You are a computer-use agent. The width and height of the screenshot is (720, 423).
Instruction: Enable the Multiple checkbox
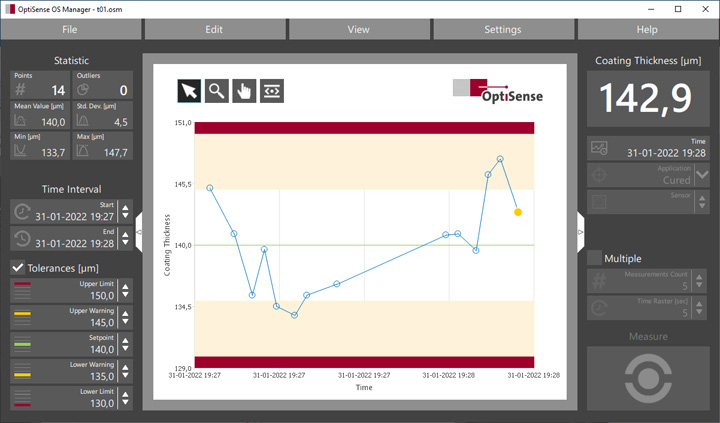(595, 258)
